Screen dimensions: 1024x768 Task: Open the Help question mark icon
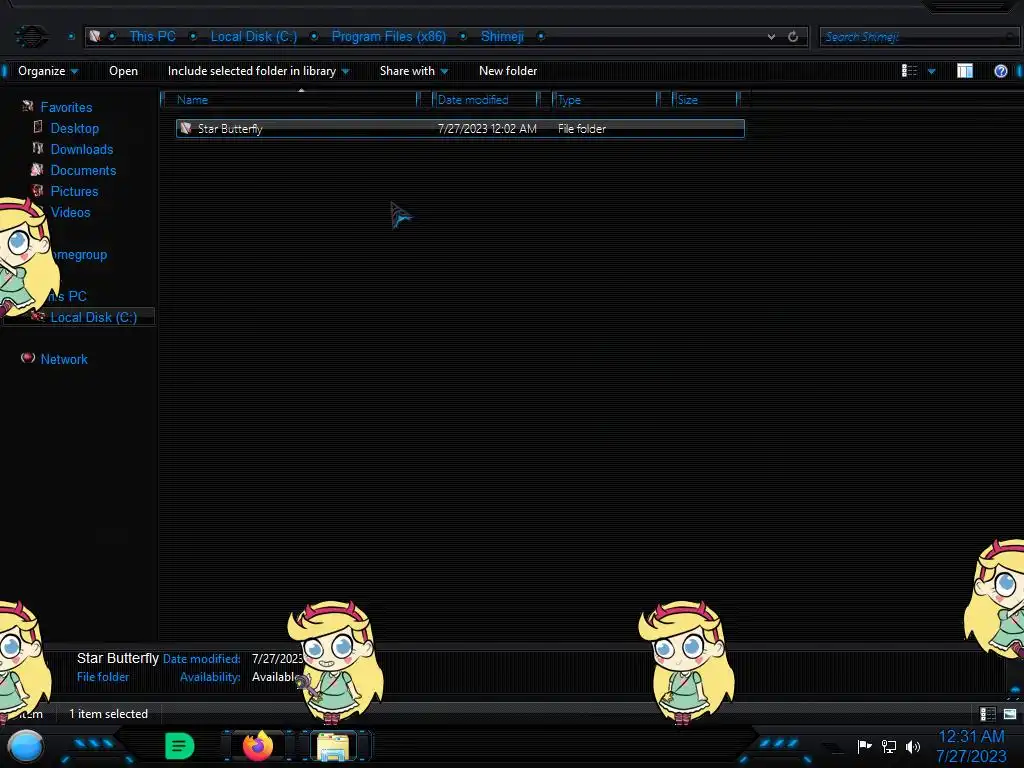(1000, 71)
